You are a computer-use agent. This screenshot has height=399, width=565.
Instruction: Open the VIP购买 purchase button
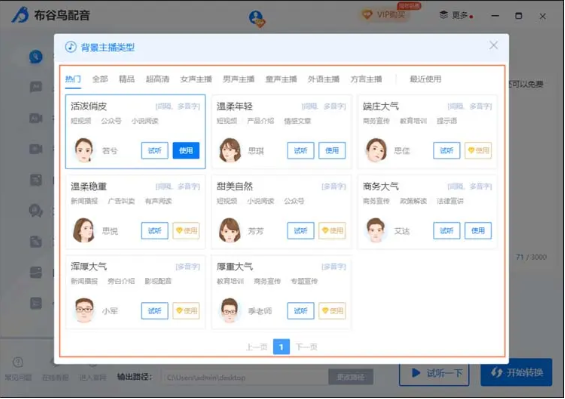pyautogui.click(x=384, y=15)
